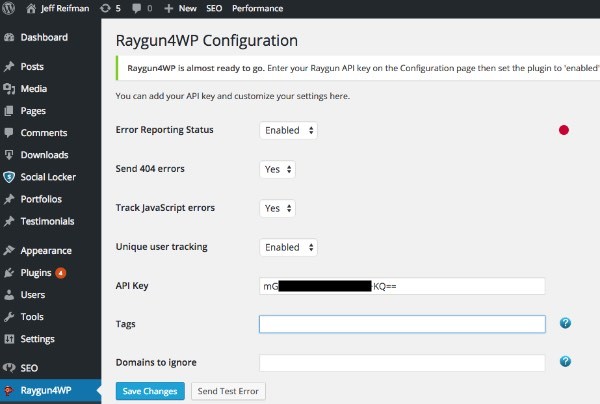Viewport: 600px width, 404px height.
Task: Click the Testimonials pin icon
Action: [9, 221]
